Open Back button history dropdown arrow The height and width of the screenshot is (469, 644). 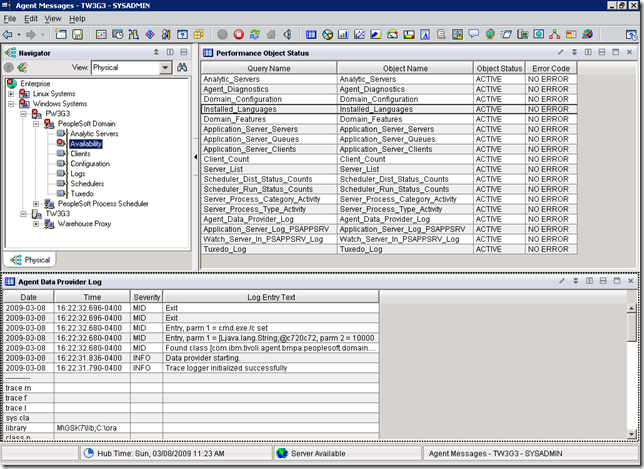[19, 34]
